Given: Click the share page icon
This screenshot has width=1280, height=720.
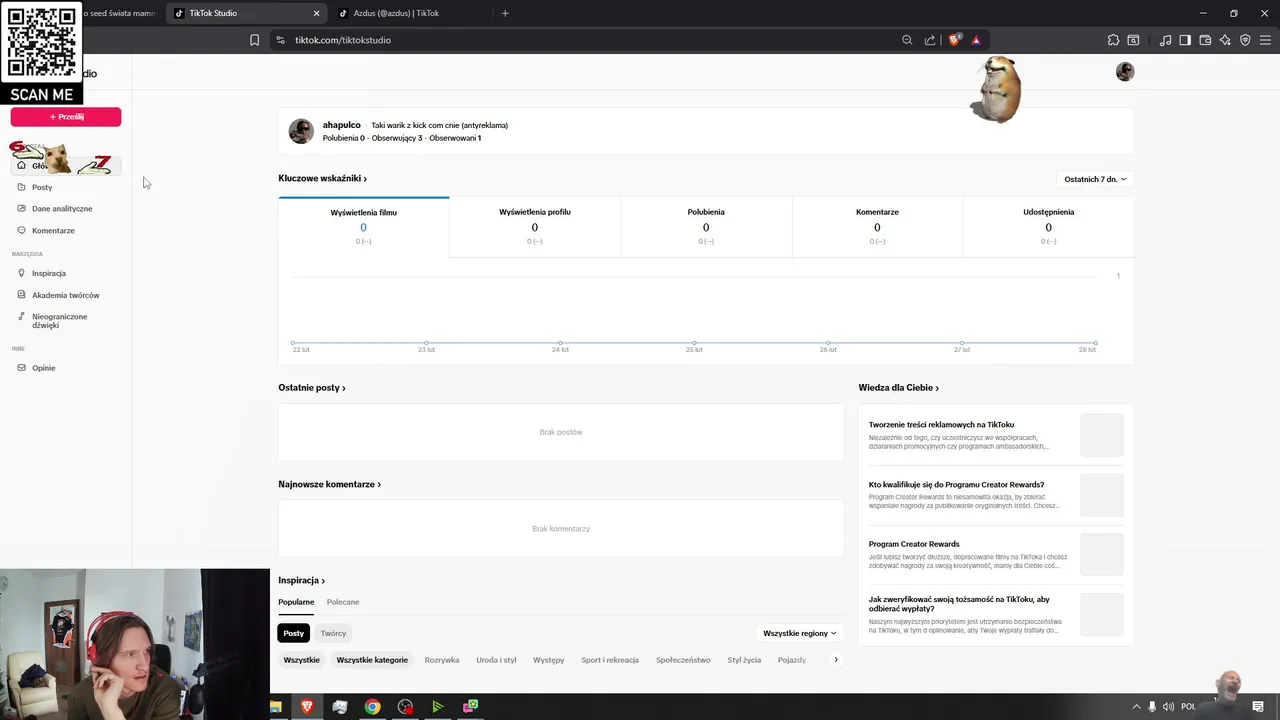Looking at the screenshot, I should coord(930,40).
